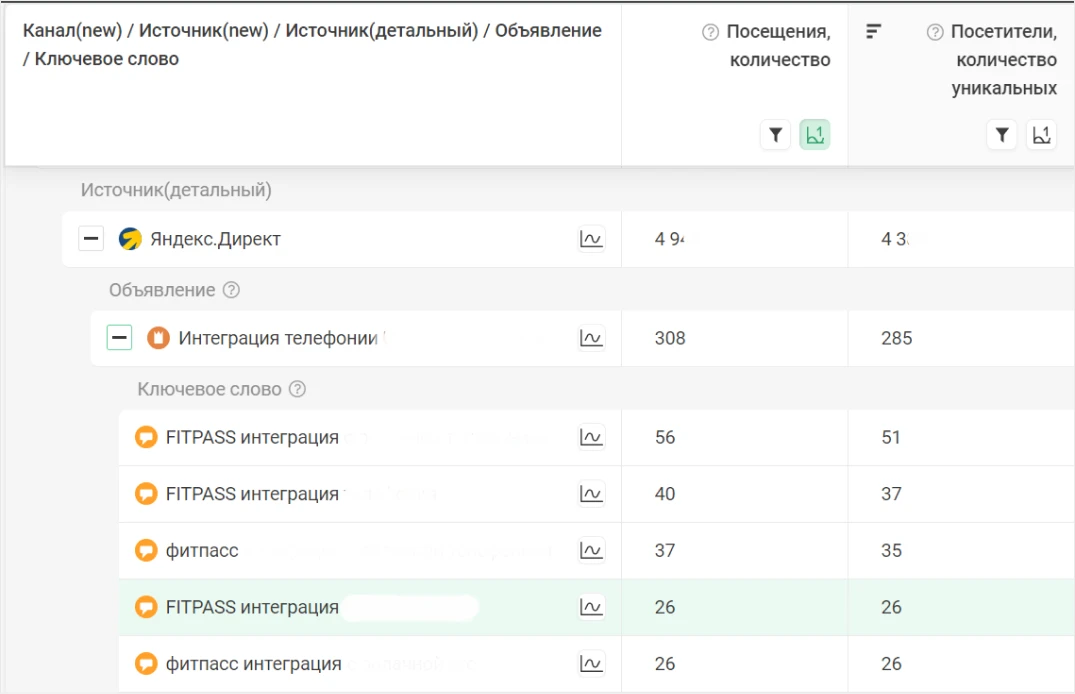Show trend chart for Яндекс.Директ row
This screenshot has width=1075, height=694.
(591, 239)
